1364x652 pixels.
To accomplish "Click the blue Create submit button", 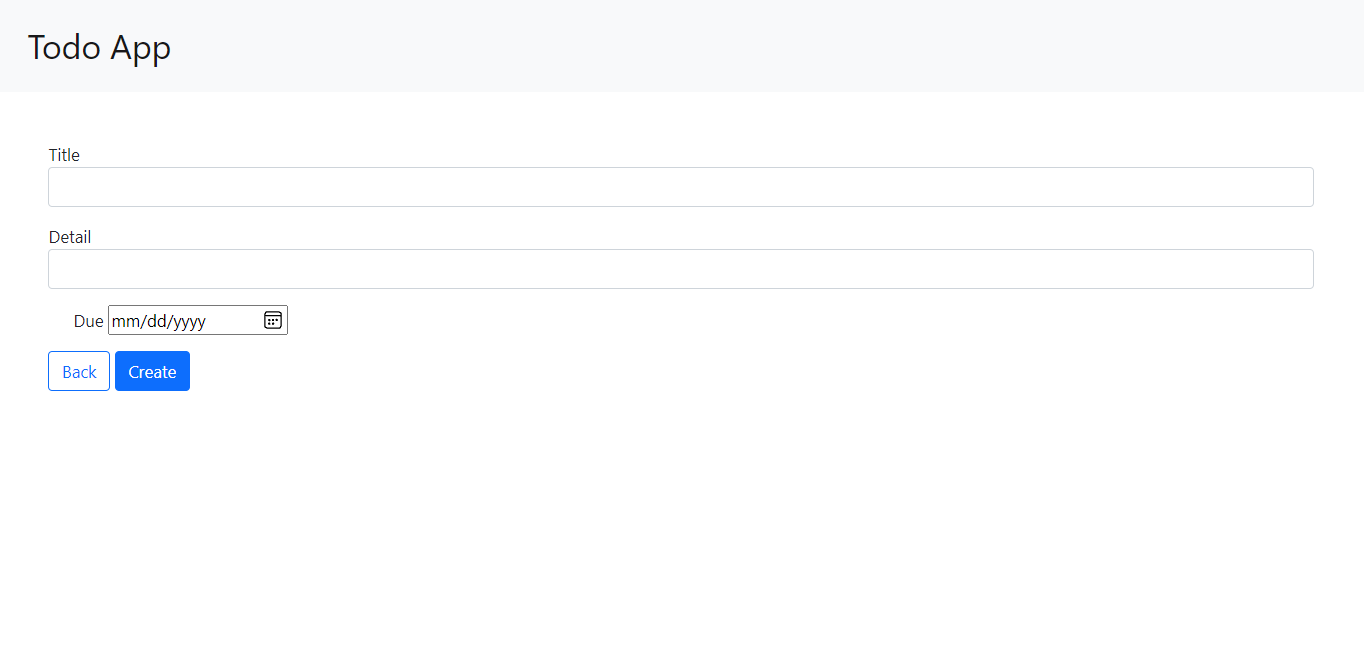I will 152,371.
